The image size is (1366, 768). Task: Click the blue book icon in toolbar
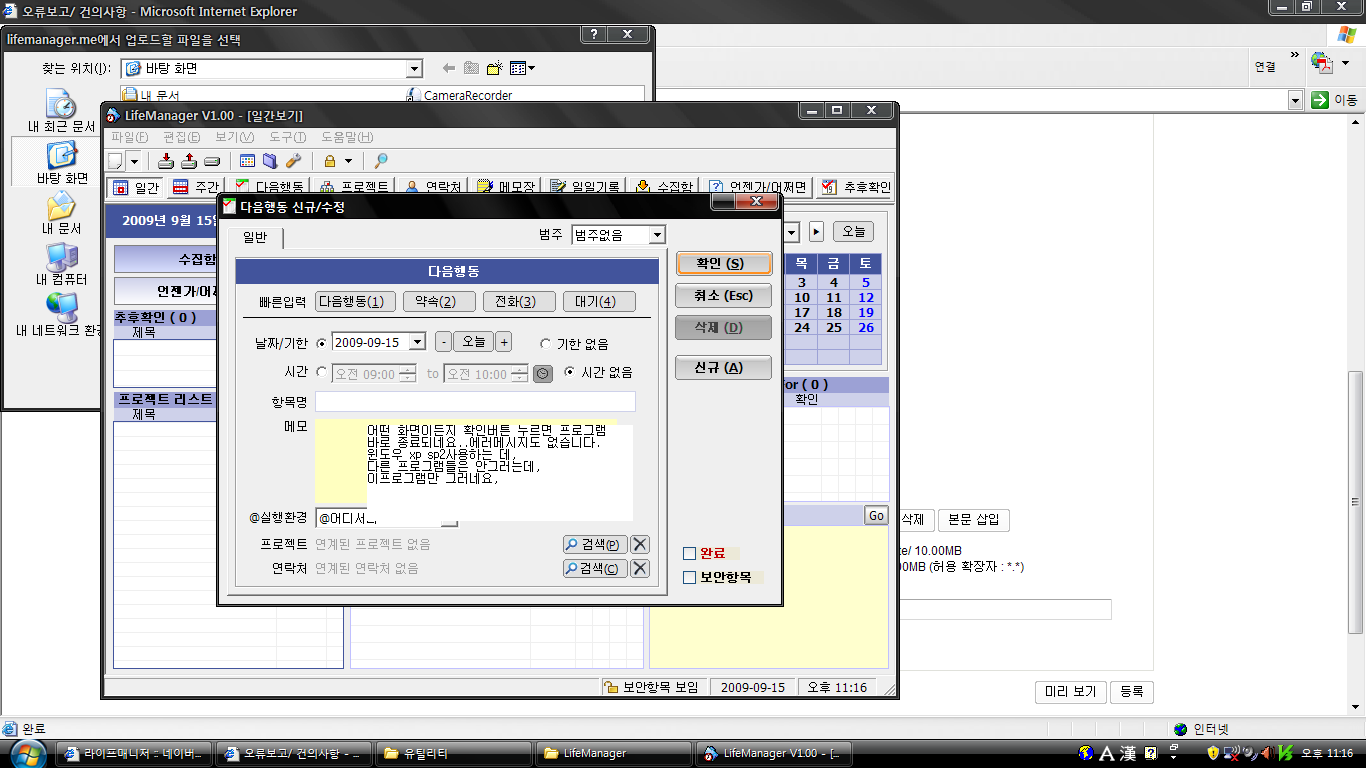point(270,161)
